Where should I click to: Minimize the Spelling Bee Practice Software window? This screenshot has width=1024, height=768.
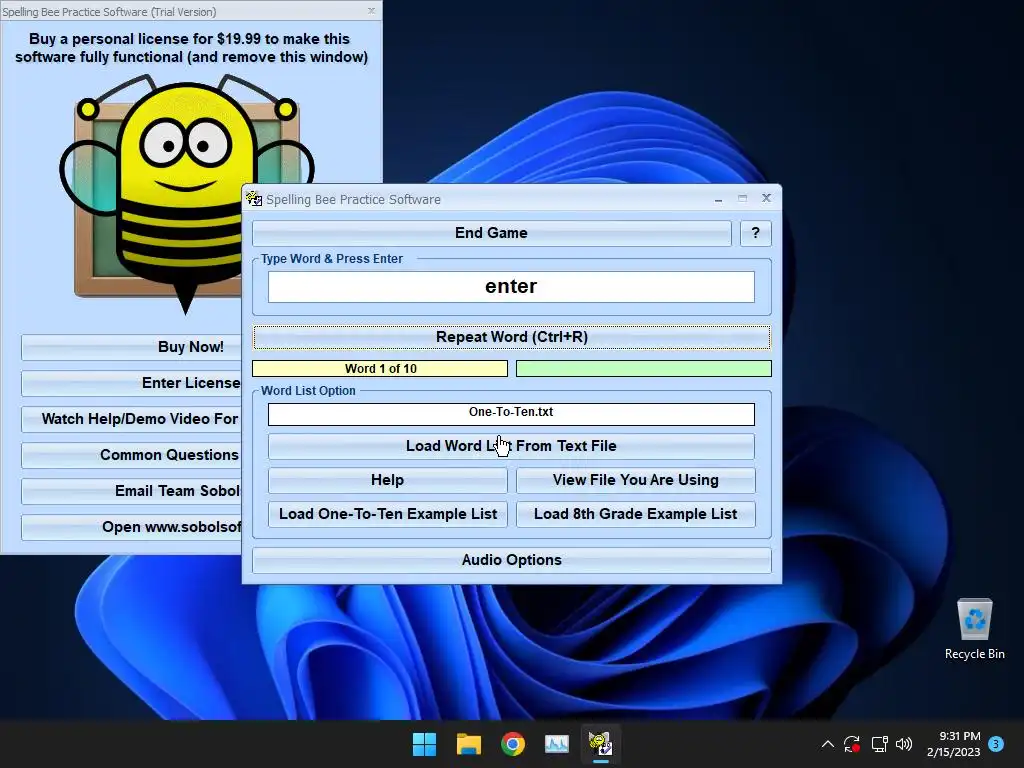pyautogui.click(x=718, y=199)
